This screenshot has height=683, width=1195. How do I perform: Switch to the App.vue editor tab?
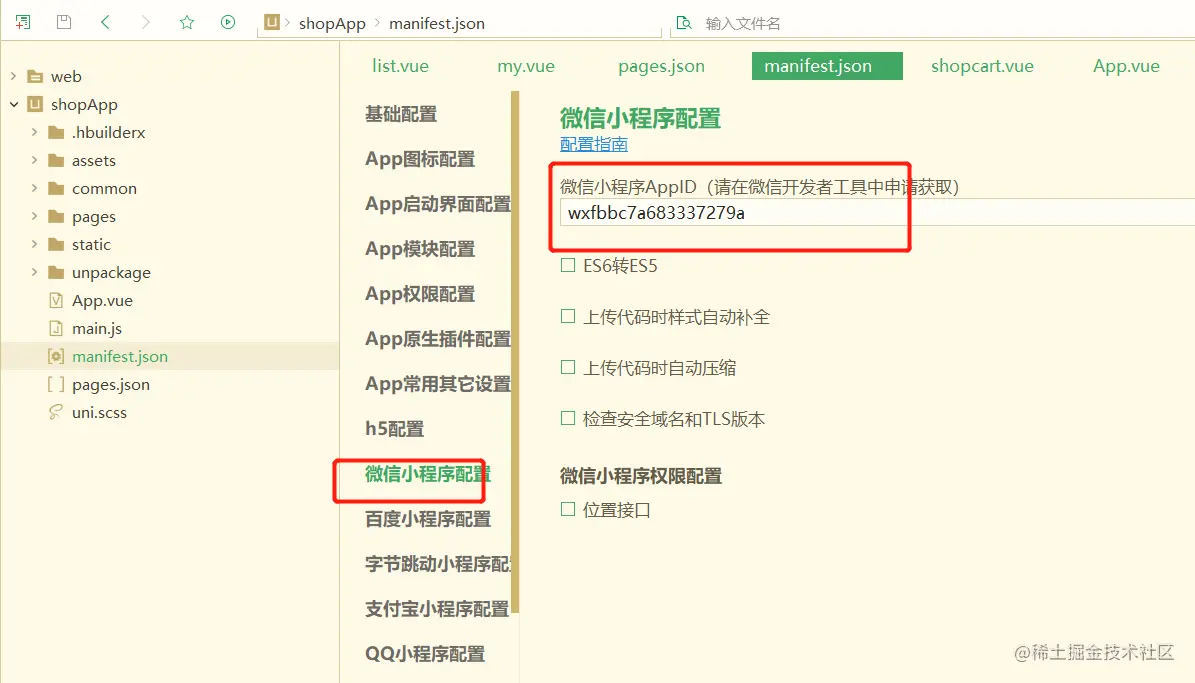pyautogui.click(x=1126, y=66)
